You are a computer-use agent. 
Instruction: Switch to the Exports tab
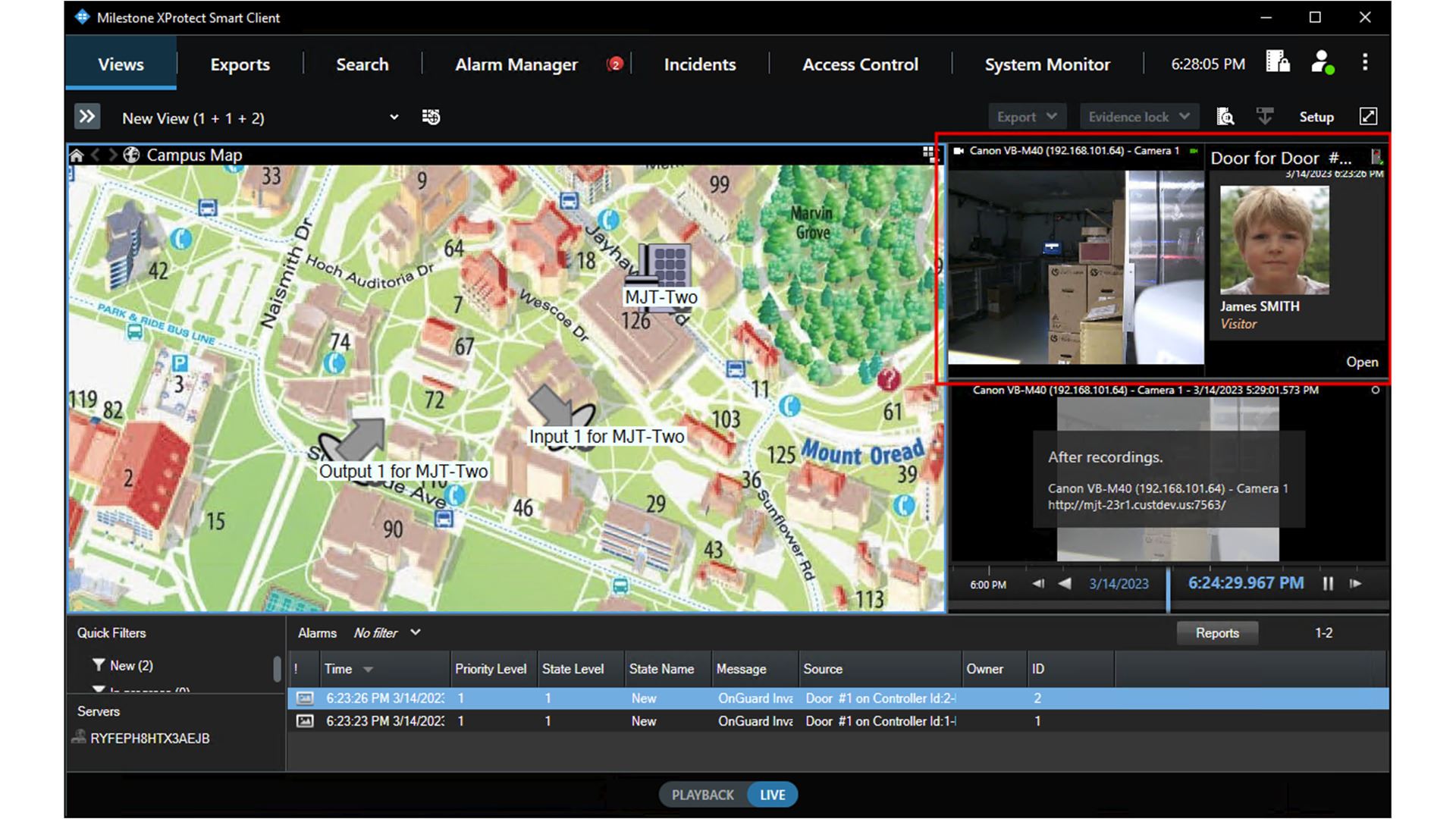[240, 64]
